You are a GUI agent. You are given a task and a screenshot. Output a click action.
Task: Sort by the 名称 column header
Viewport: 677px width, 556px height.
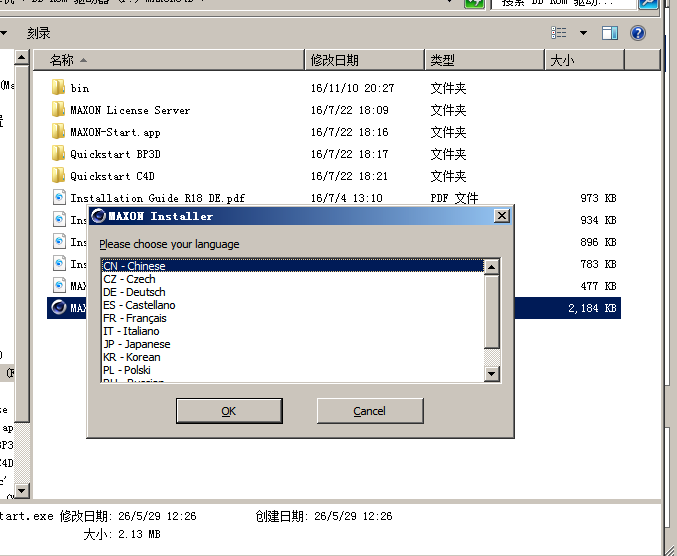click(169, 60)
